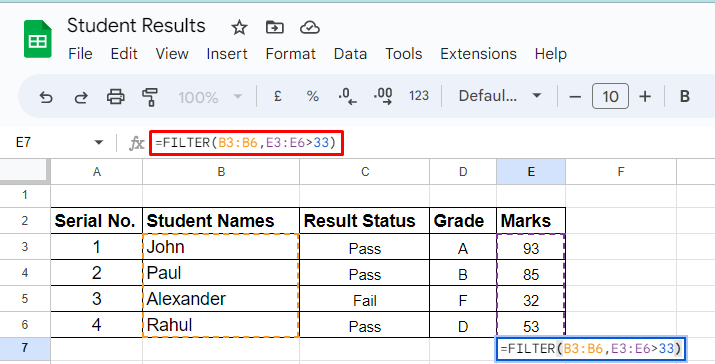Increase font size with plus button
The image size is (715, 364).
tap(645, 96)
